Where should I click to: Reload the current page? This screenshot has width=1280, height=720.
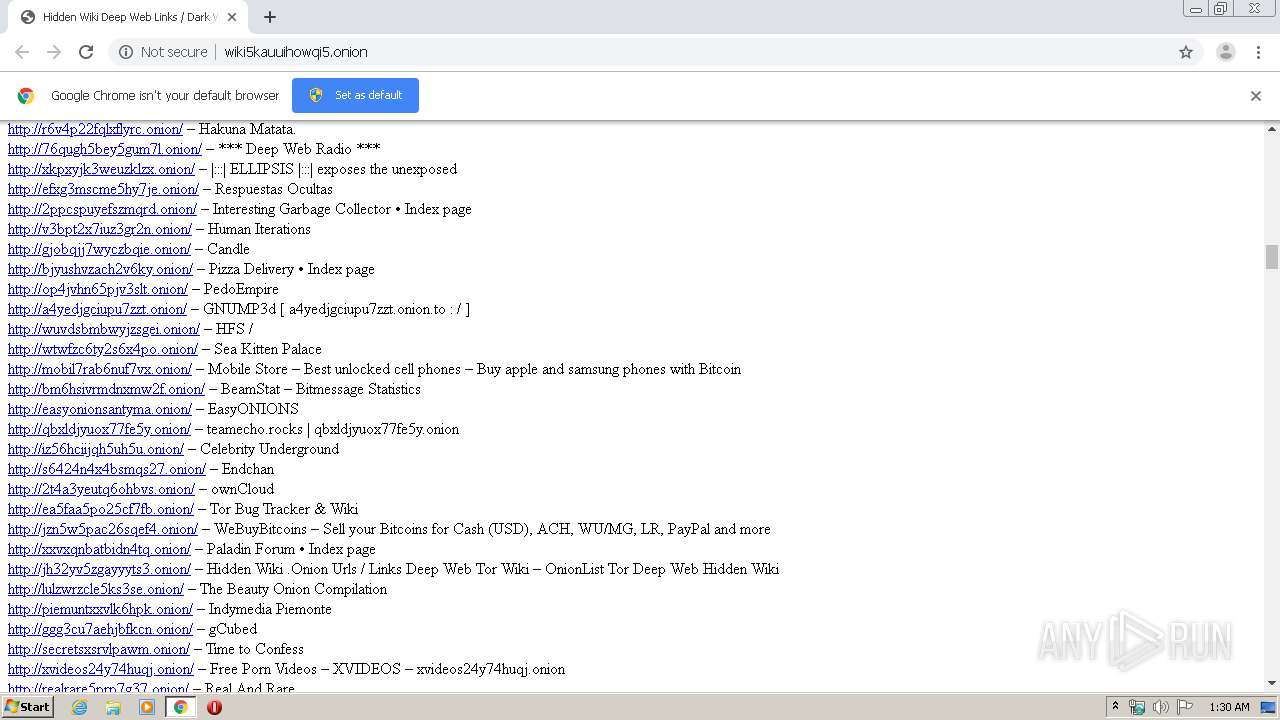pos(86,52)
